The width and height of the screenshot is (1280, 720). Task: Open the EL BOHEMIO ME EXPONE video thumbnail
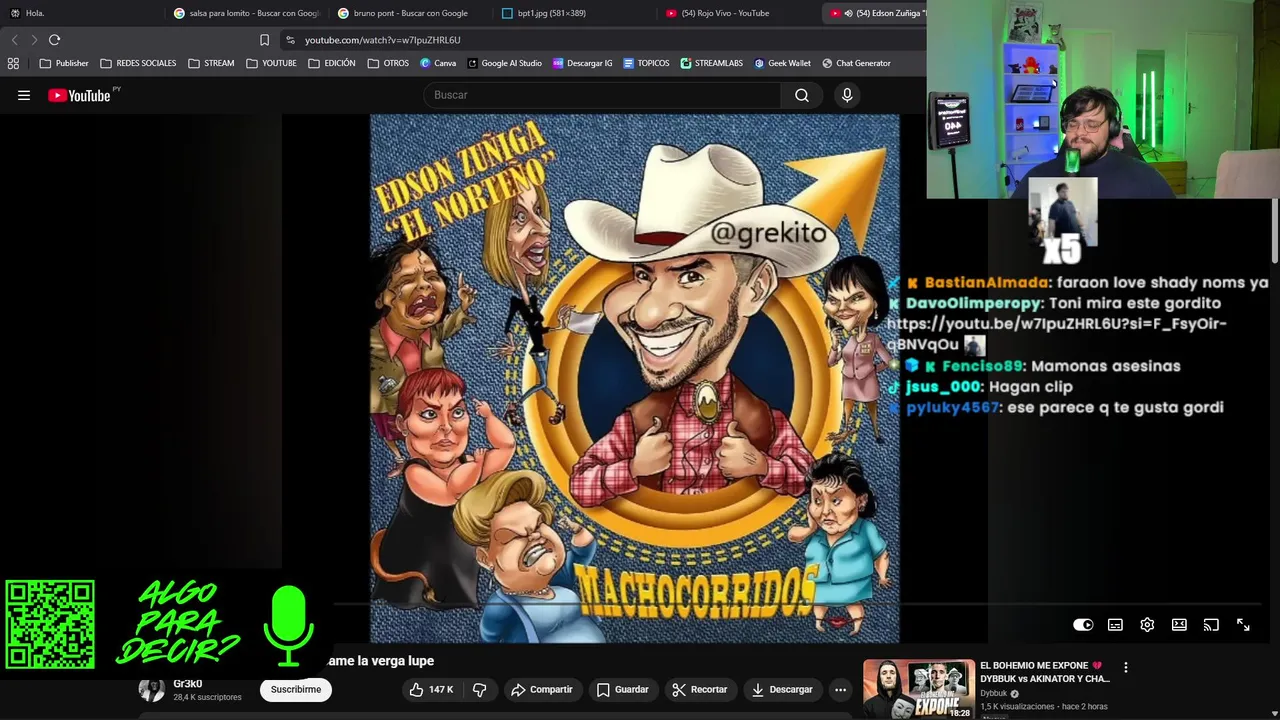pos(918,689)
